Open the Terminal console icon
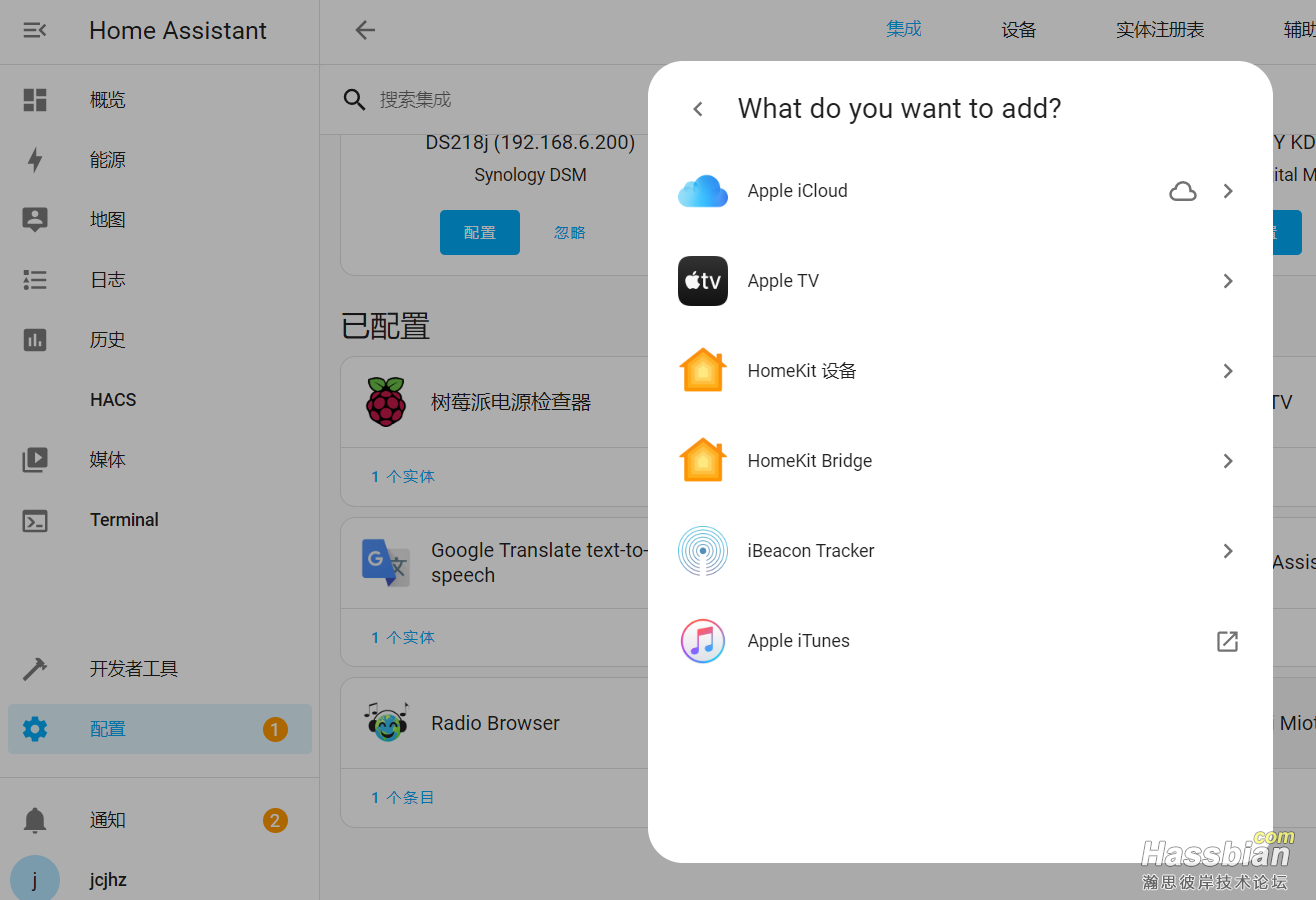The image size is (1316, 900). pyautogui.click(x=35, y=520)
